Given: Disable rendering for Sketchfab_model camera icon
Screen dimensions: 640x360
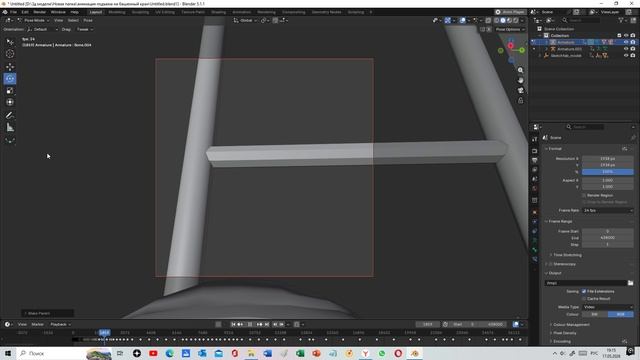Looking at the screenshot, I should tap(632, 55).
